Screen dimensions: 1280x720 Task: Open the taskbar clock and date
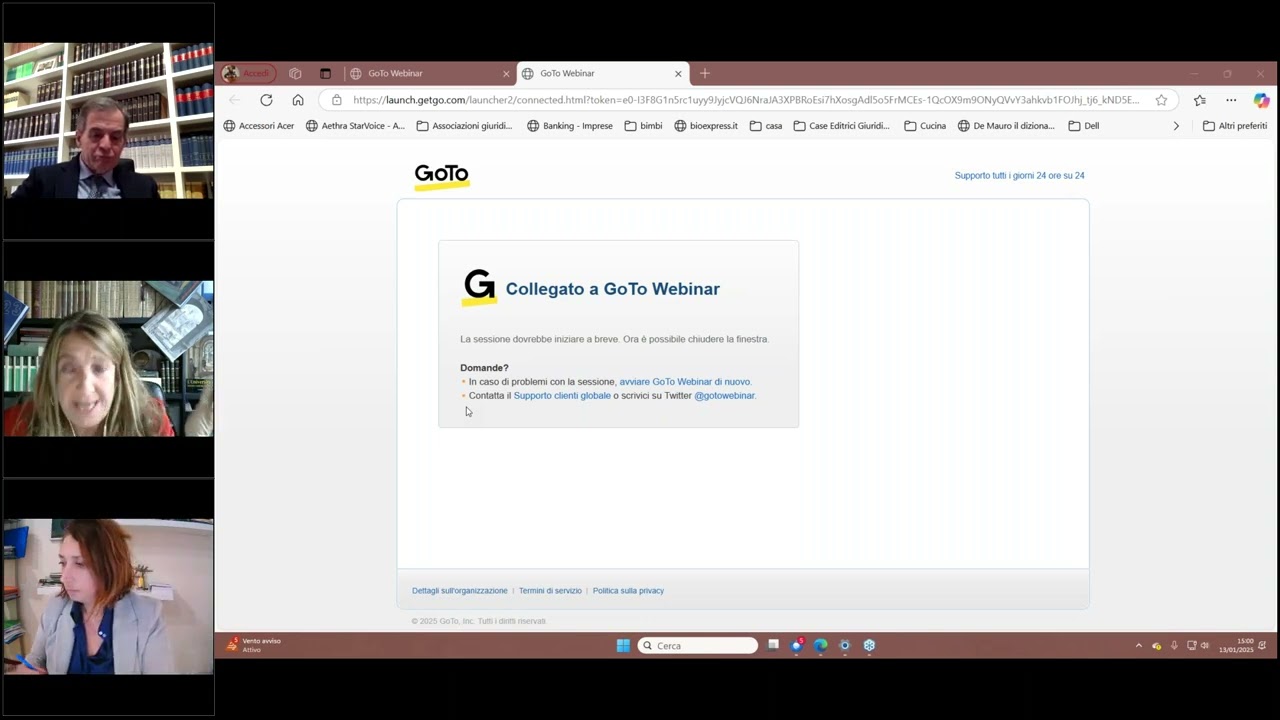[x=1236, y=645]
